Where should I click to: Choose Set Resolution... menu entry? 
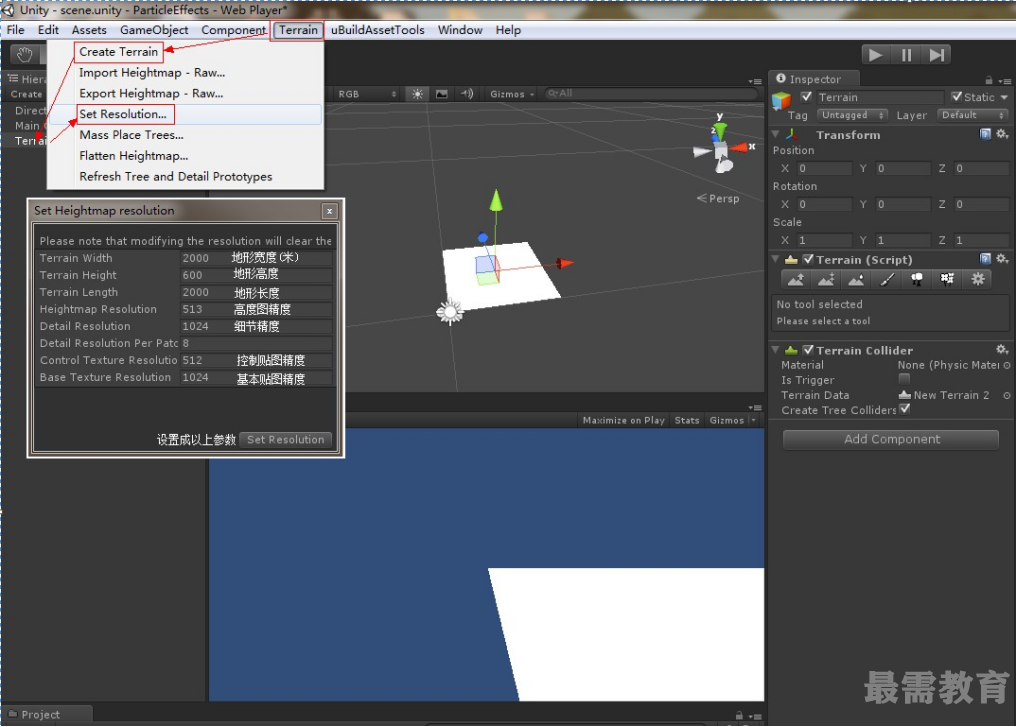123,114
